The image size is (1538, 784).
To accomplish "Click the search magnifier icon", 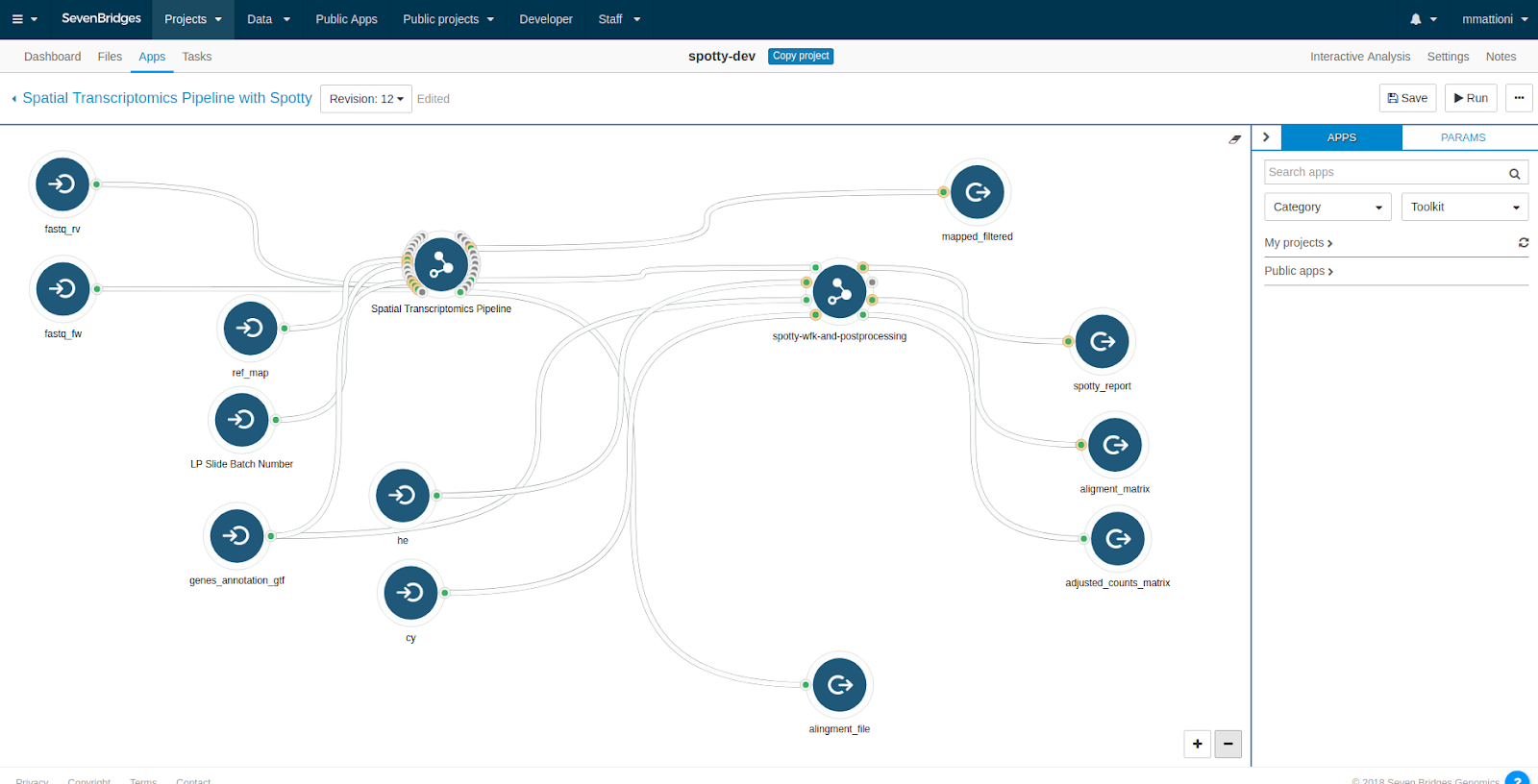I will [1515, 174].
